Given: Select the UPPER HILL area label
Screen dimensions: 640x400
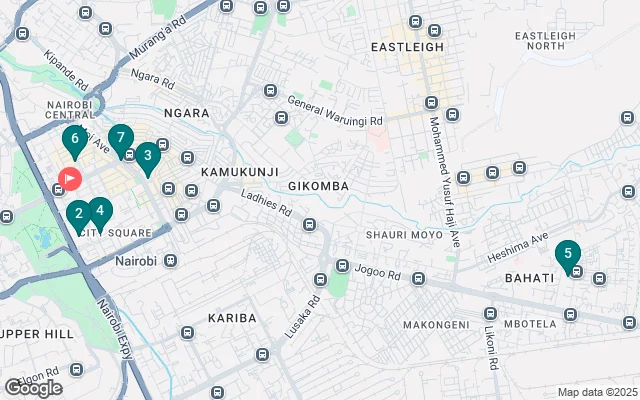Looking at the screenshot, I should pos(37,334).
